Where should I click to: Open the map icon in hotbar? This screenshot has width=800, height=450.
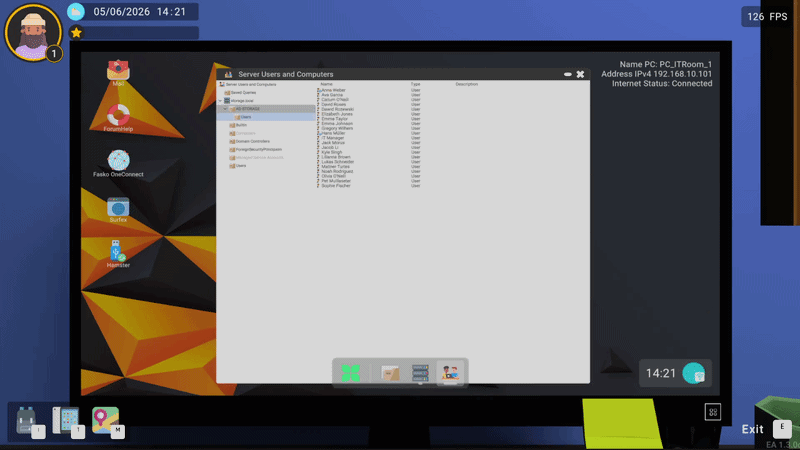[105, 420]
